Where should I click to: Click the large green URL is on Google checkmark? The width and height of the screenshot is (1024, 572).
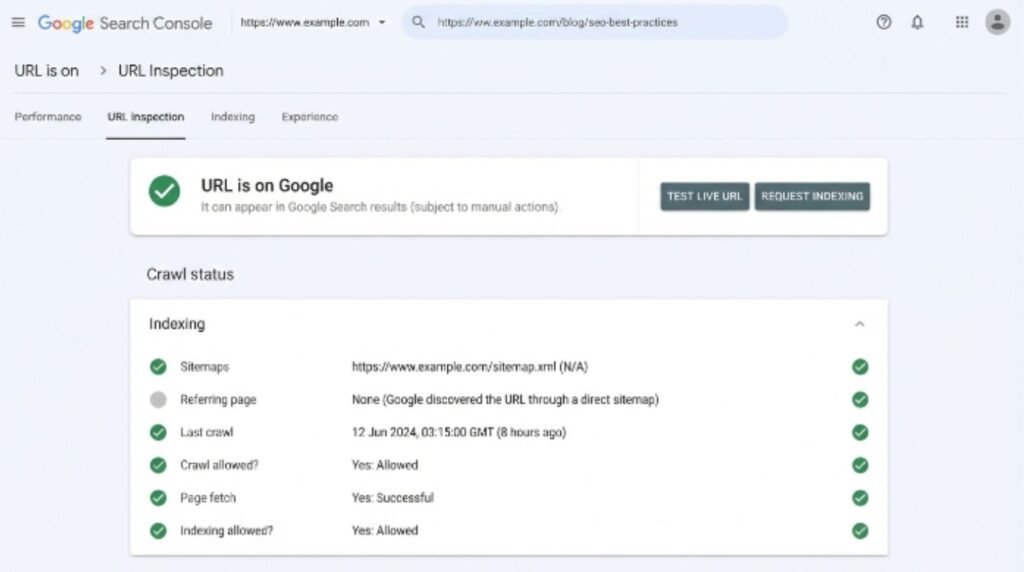coord(165,191)
